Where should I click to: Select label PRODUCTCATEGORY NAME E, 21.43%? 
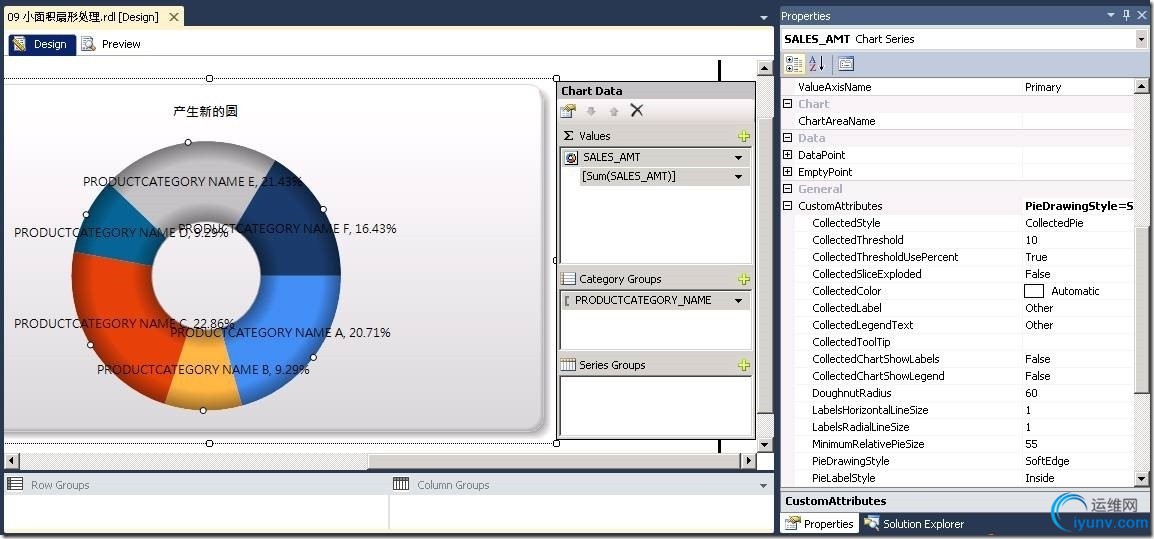192,181
